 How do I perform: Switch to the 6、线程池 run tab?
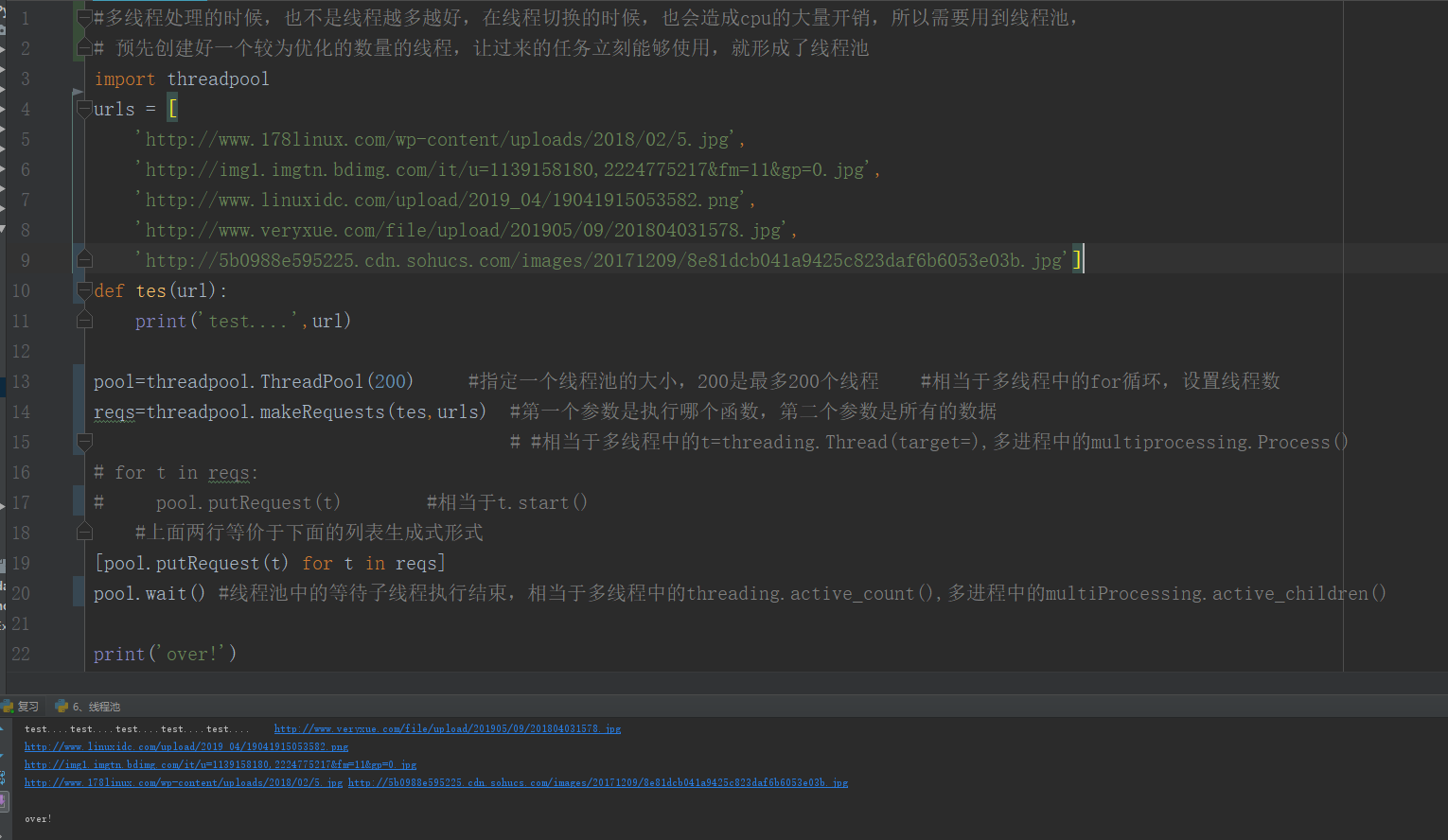[x=88, y=707]
